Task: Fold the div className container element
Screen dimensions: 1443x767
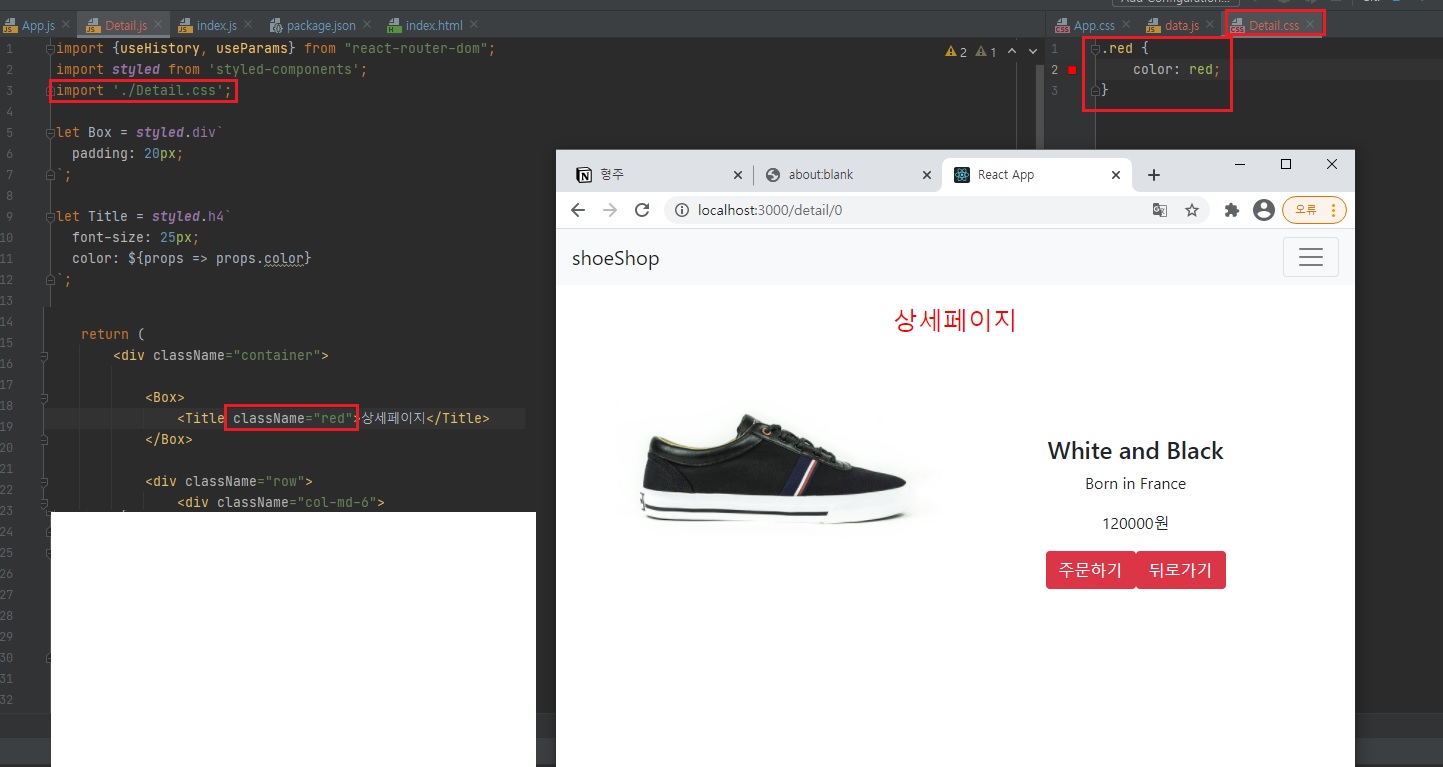Action: (45, 356)
